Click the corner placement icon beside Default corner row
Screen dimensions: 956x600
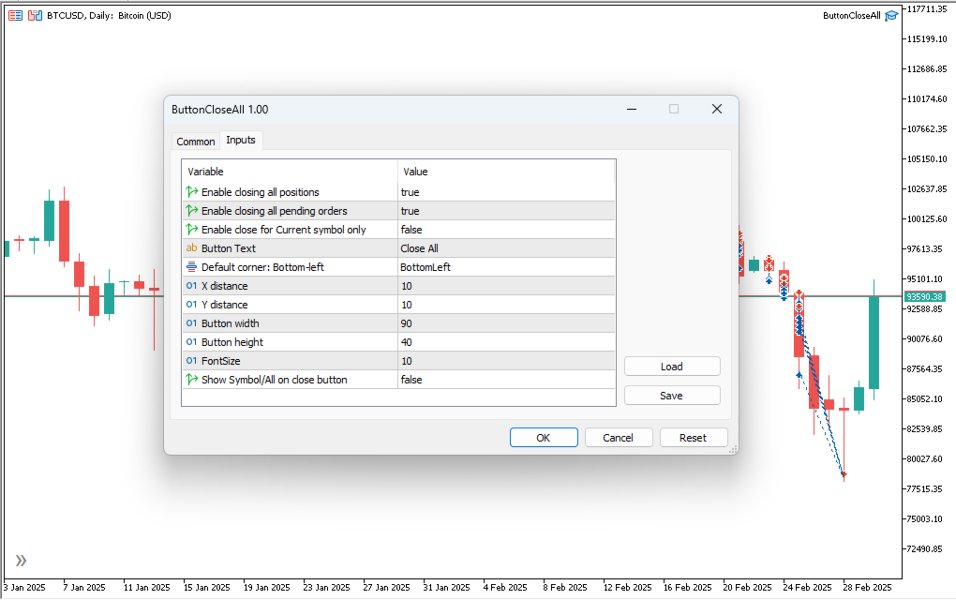tap(190, 267)
